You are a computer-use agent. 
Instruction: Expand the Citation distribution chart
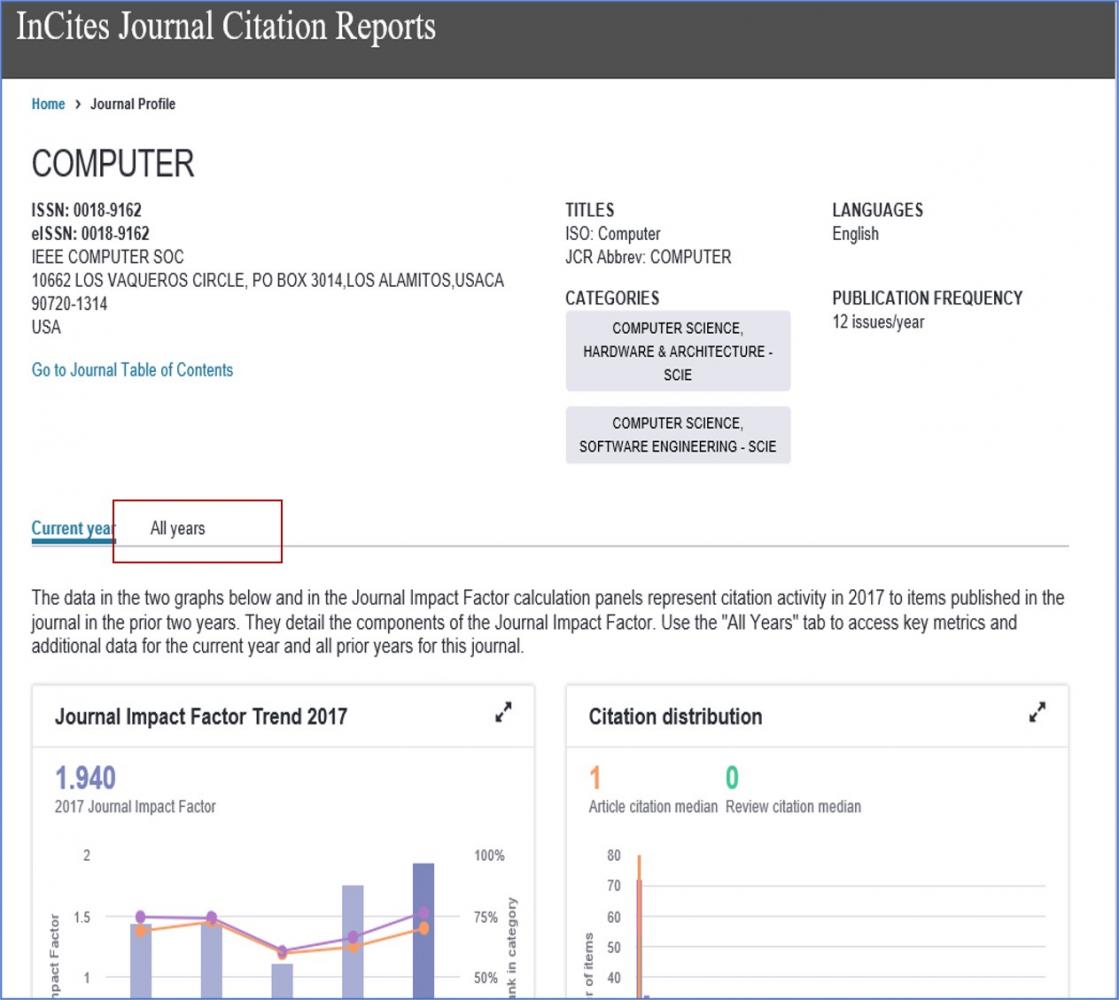click(1037, 712)
